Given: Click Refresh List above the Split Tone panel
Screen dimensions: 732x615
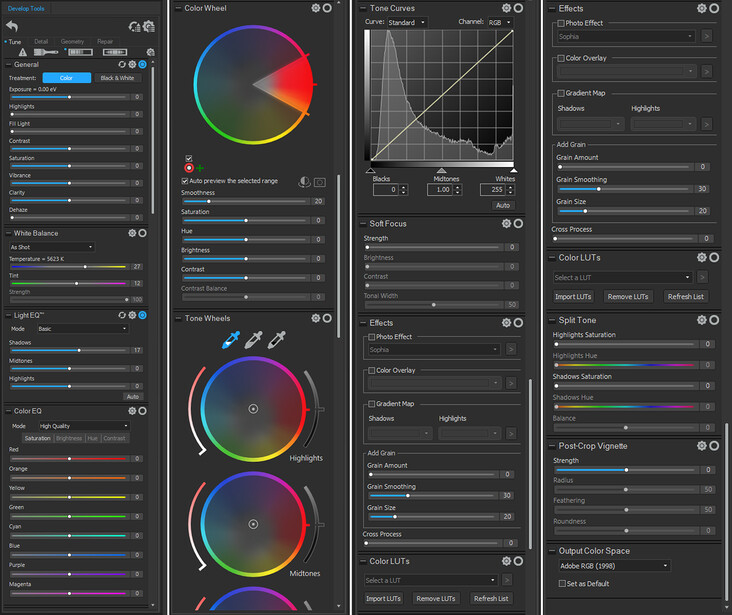Looking at the screenshot, I should coord(685,297).
